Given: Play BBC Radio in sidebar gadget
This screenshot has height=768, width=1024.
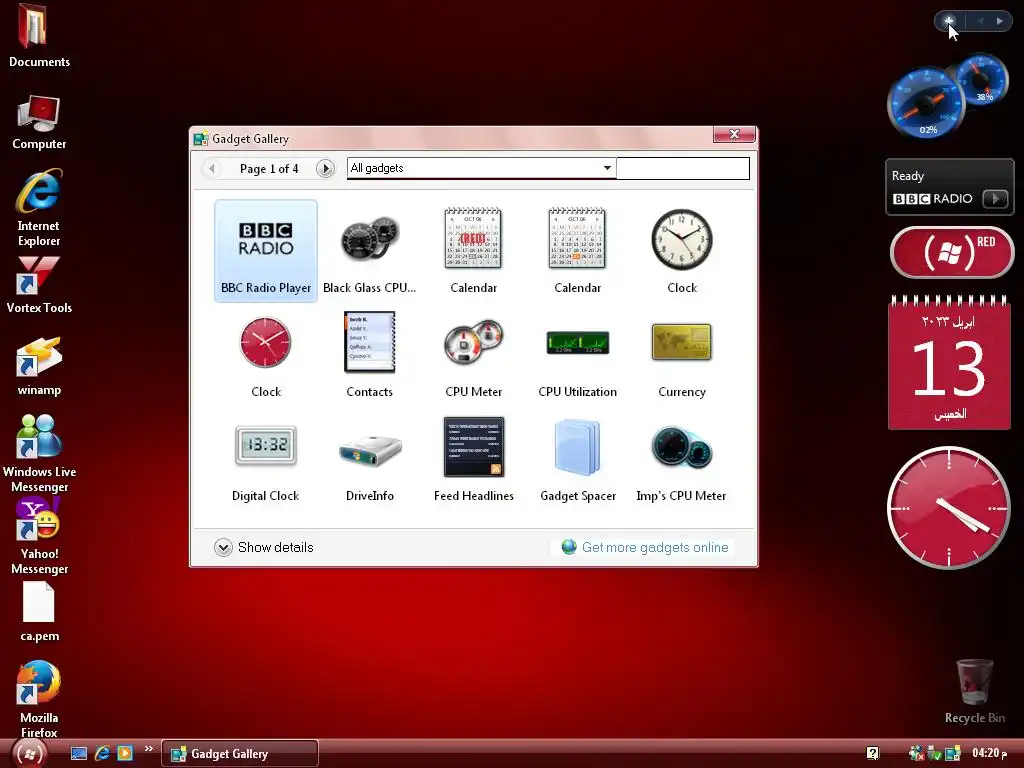Looking at the screenshot, I should point(995,198).
